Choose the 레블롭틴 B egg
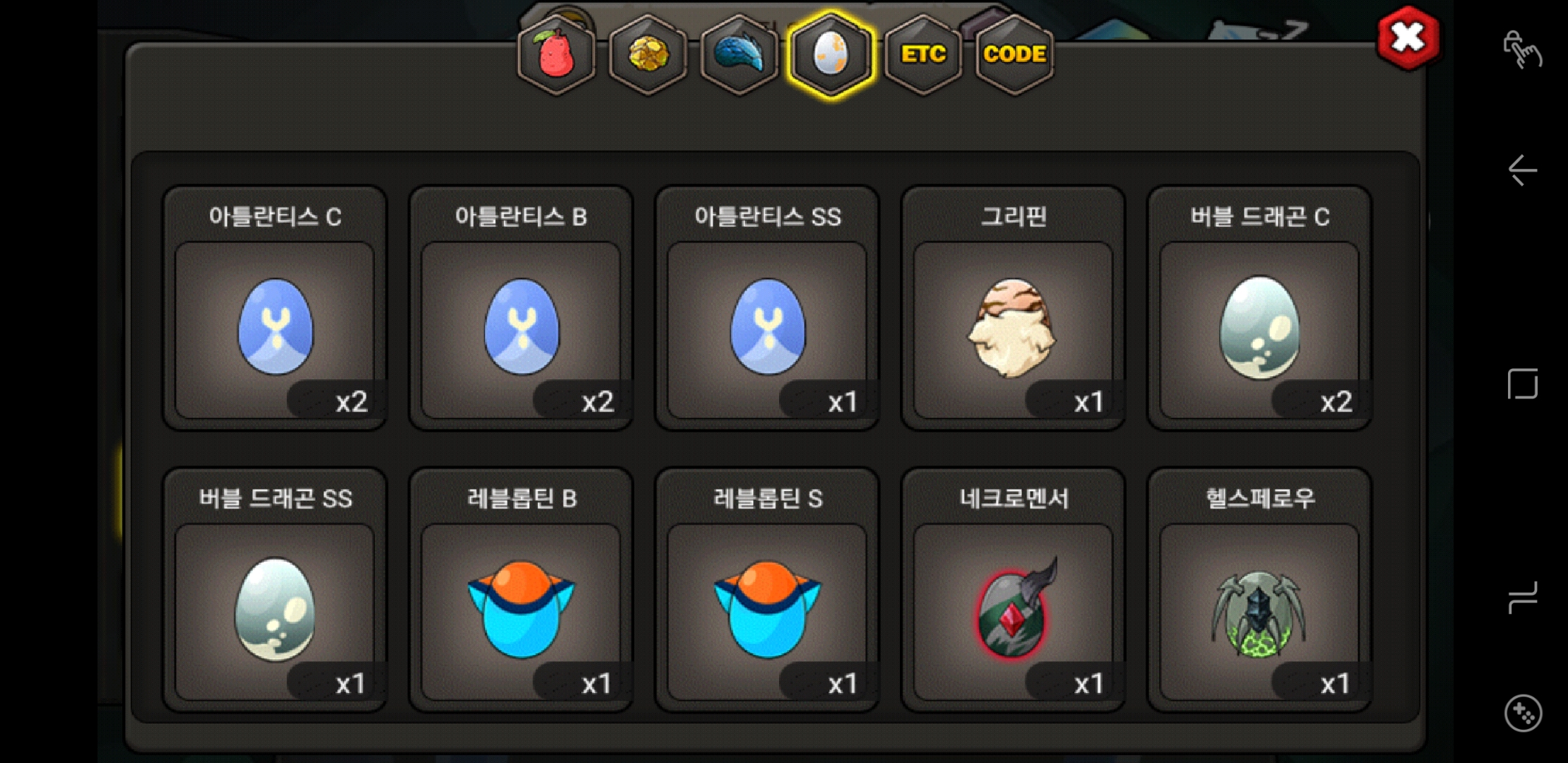 (x=521, y=590)
